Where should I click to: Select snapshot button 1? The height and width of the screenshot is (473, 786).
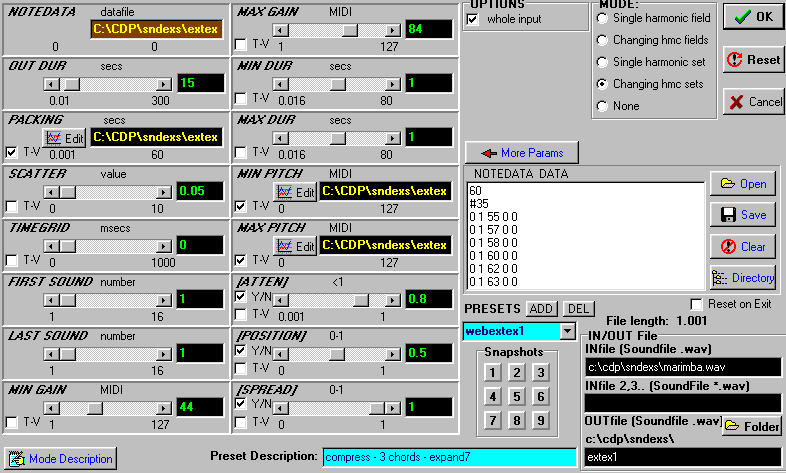[x=492, y=373]
